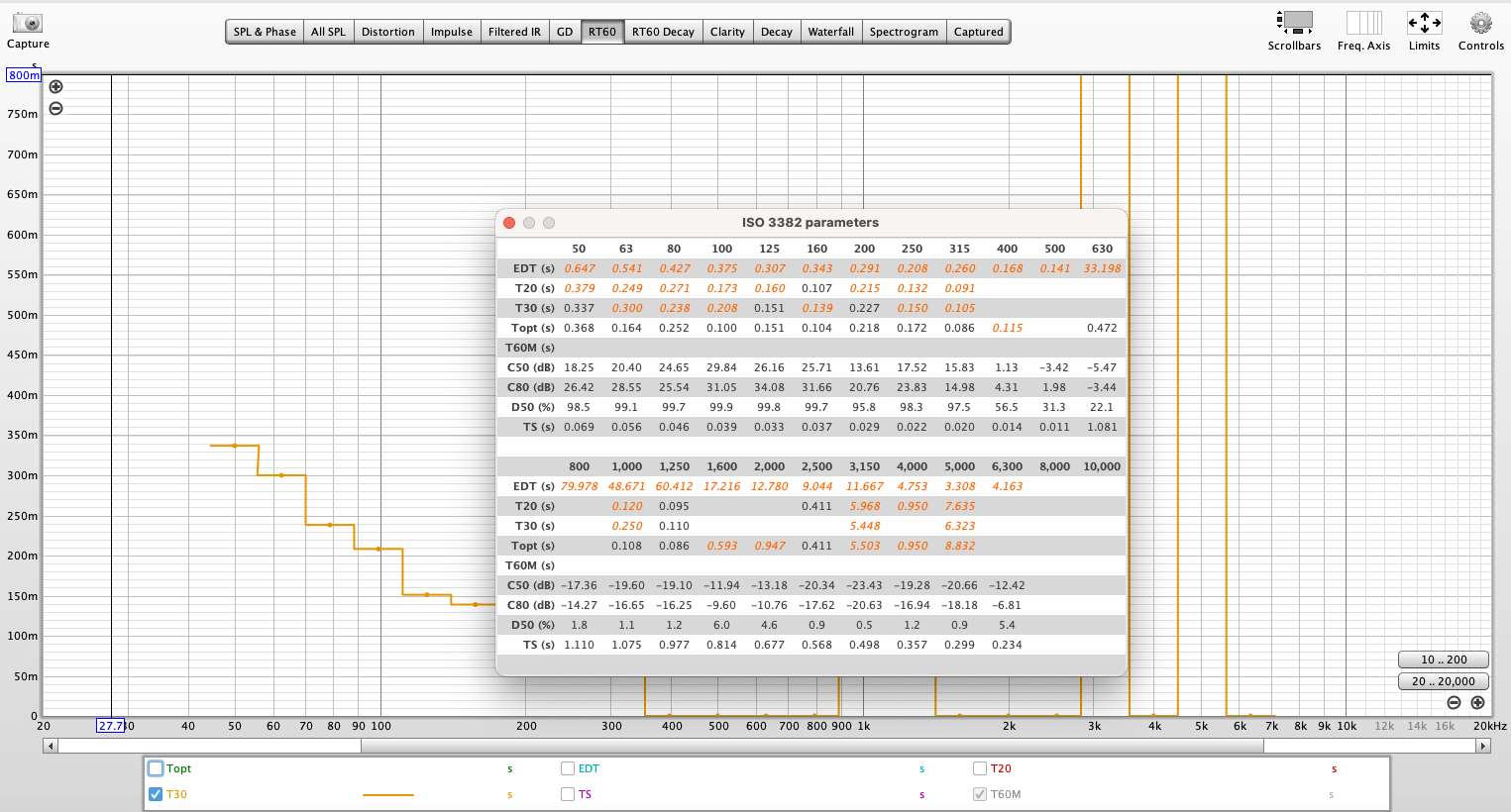
Task: Select the Filtered IR tab
Action: click(514, 32)
